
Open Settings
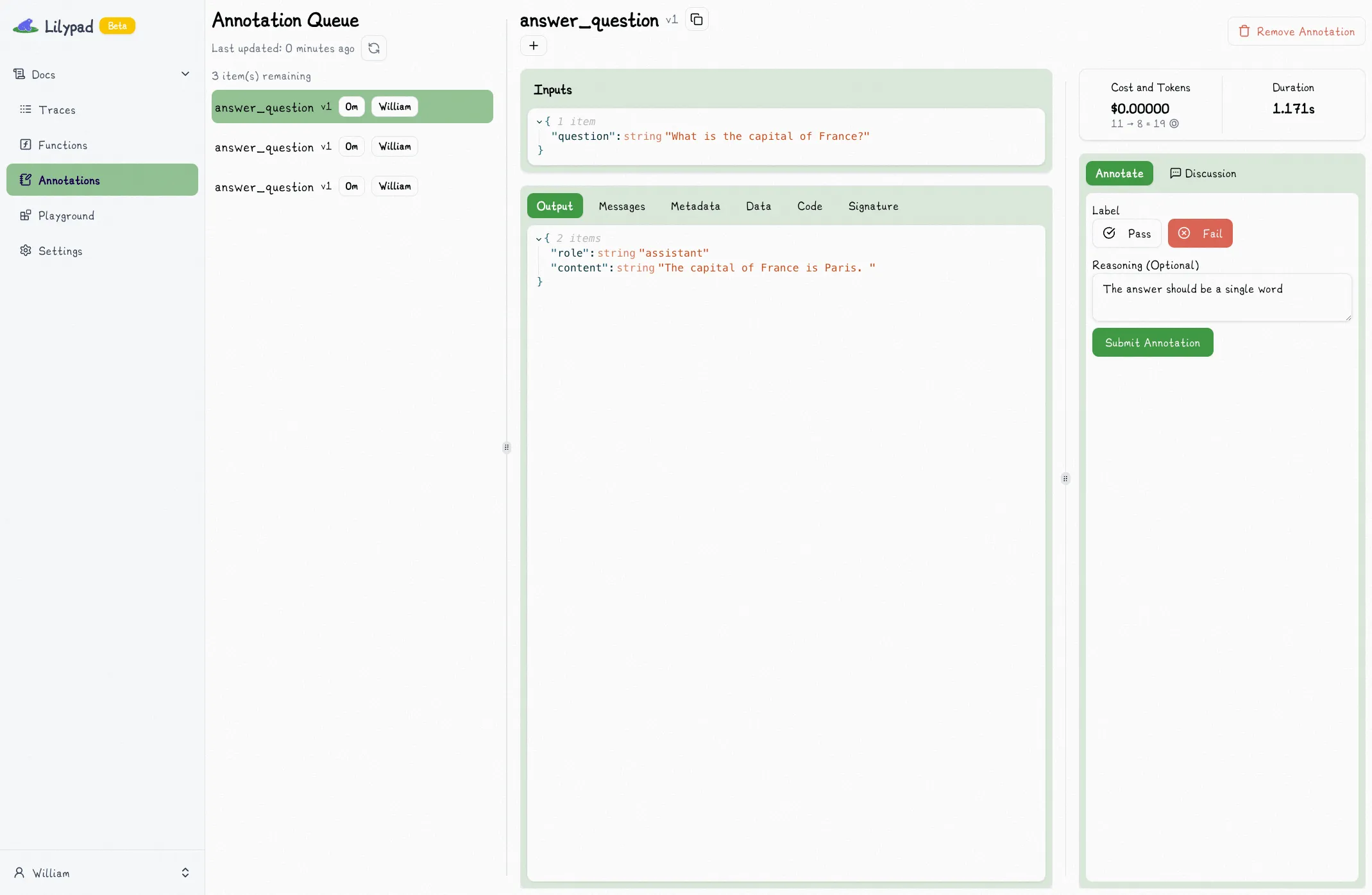click(x=60, y=250)
